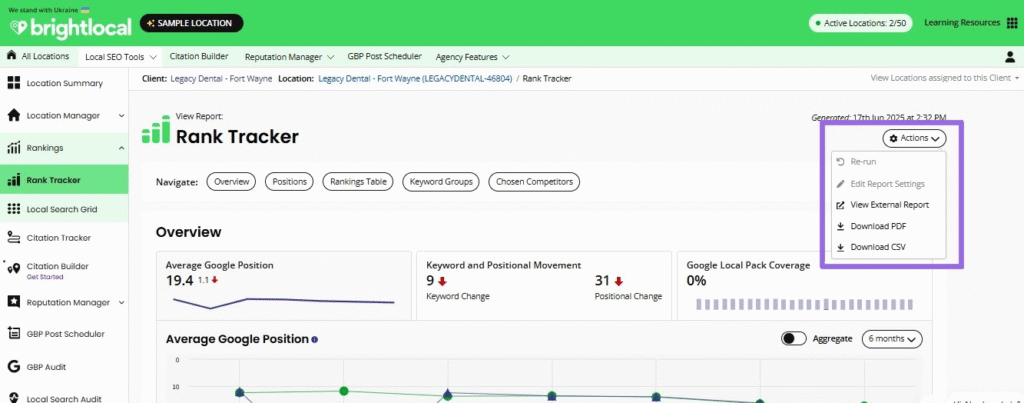
Task: Open Local Search Grid in the sidebar
Action: point(64,209)
